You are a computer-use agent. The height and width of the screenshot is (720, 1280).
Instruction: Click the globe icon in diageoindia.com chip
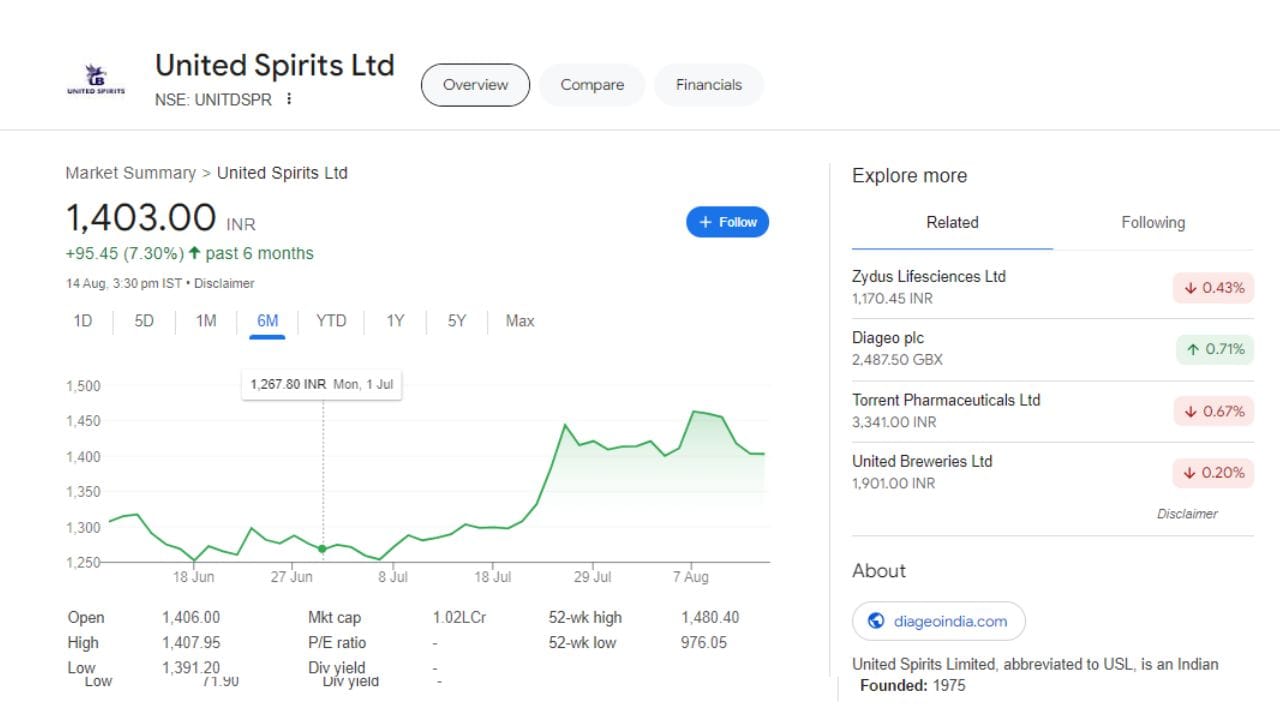[x=876, y=621]
